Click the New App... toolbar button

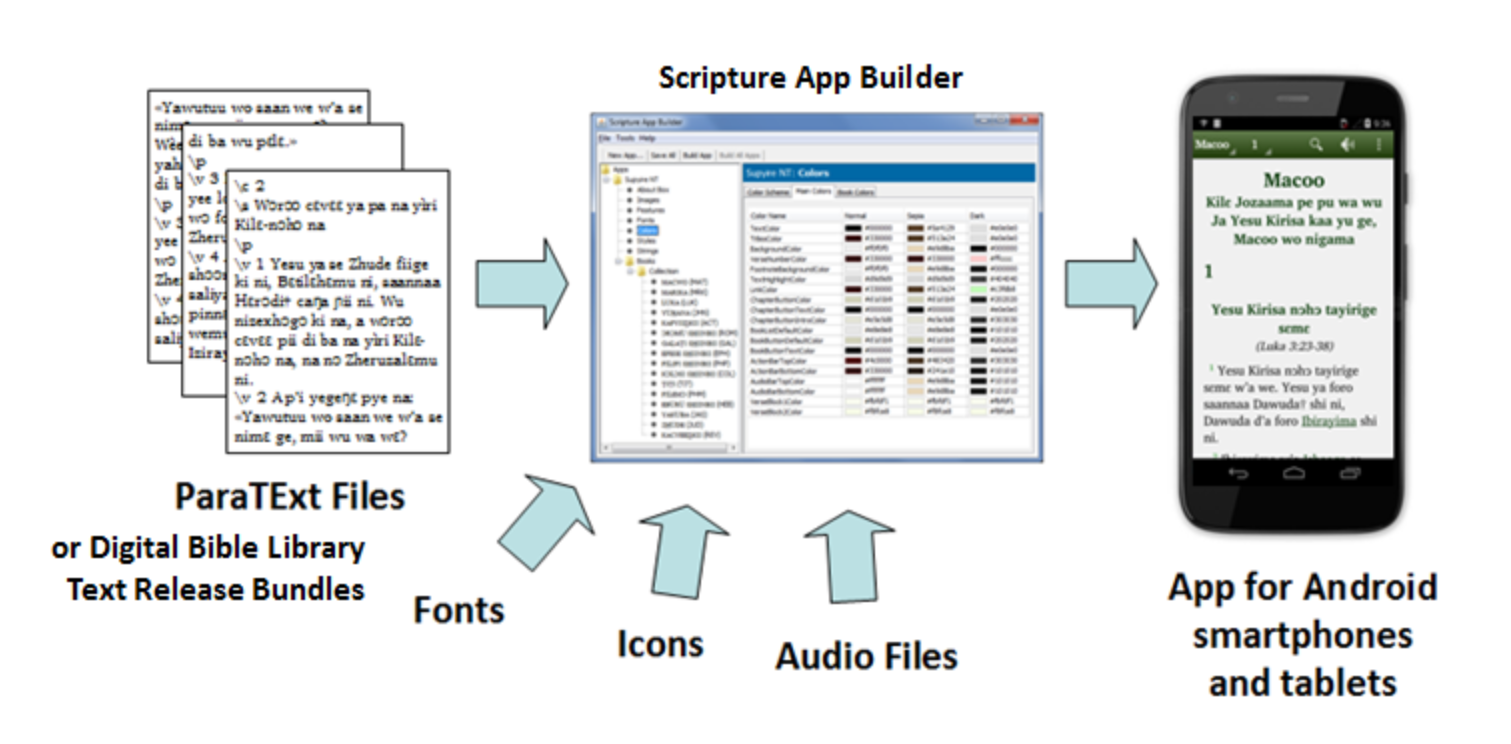pyautogui.click(x=626, y=155)
